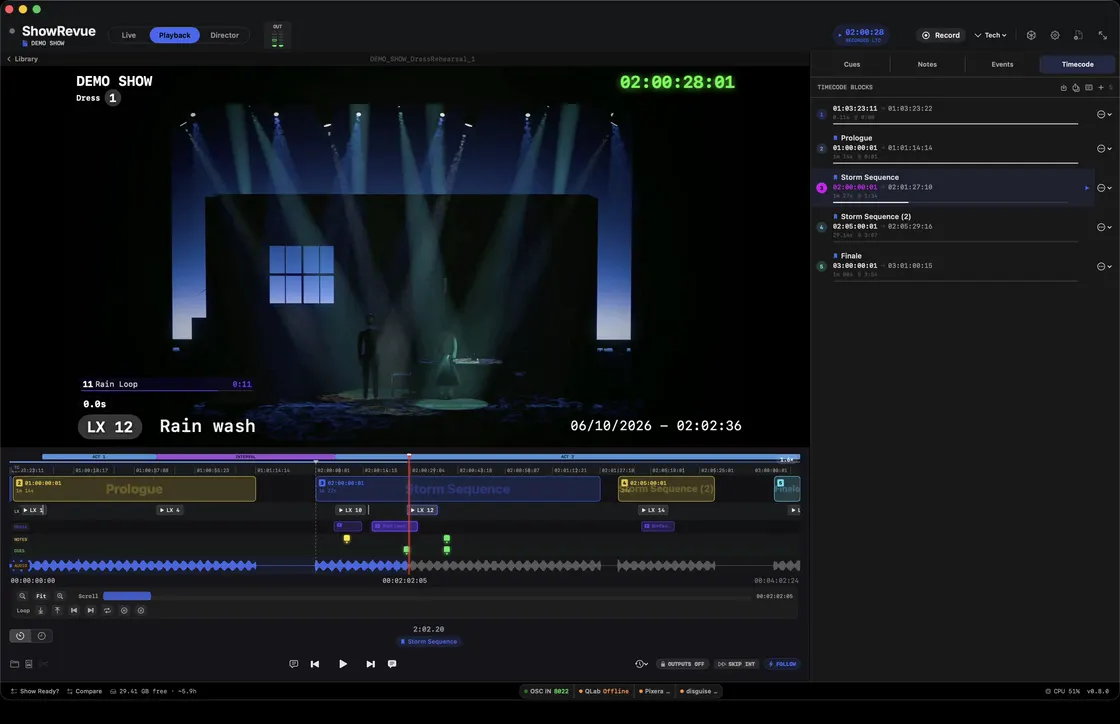Click the export icon in Timecode Blocks header
1120x724 pixels.
pos(1076,88)
